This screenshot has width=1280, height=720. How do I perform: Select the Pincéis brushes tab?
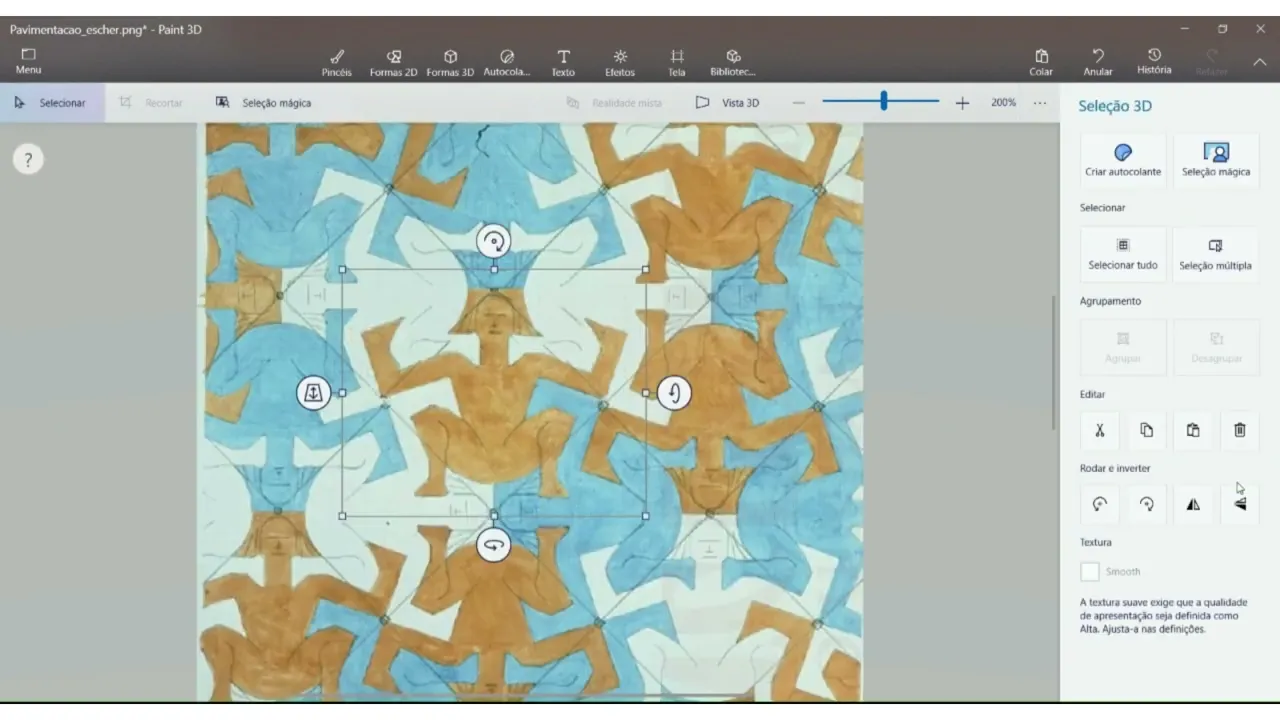click(337, 63)
